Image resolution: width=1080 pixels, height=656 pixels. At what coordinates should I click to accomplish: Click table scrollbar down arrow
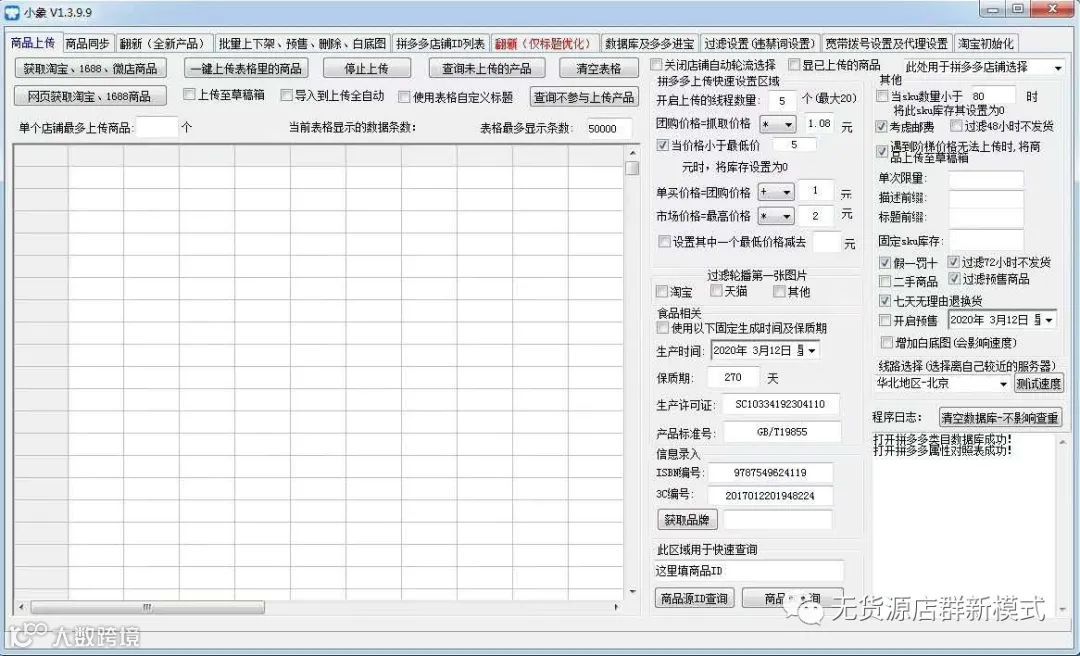tap(632, 592)
